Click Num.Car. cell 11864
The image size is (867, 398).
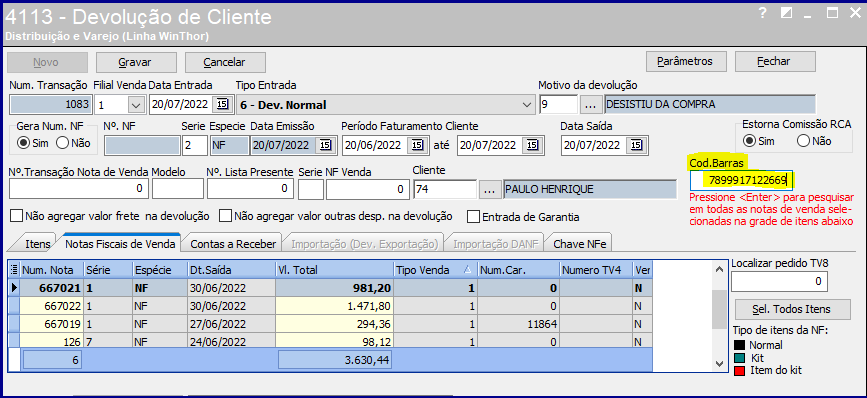[x=518, y=323]
